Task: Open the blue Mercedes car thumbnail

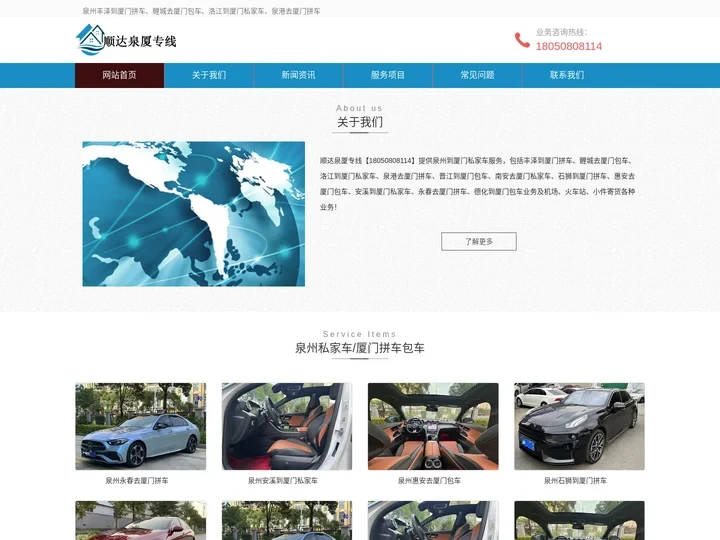Action: tap(141, 426)
